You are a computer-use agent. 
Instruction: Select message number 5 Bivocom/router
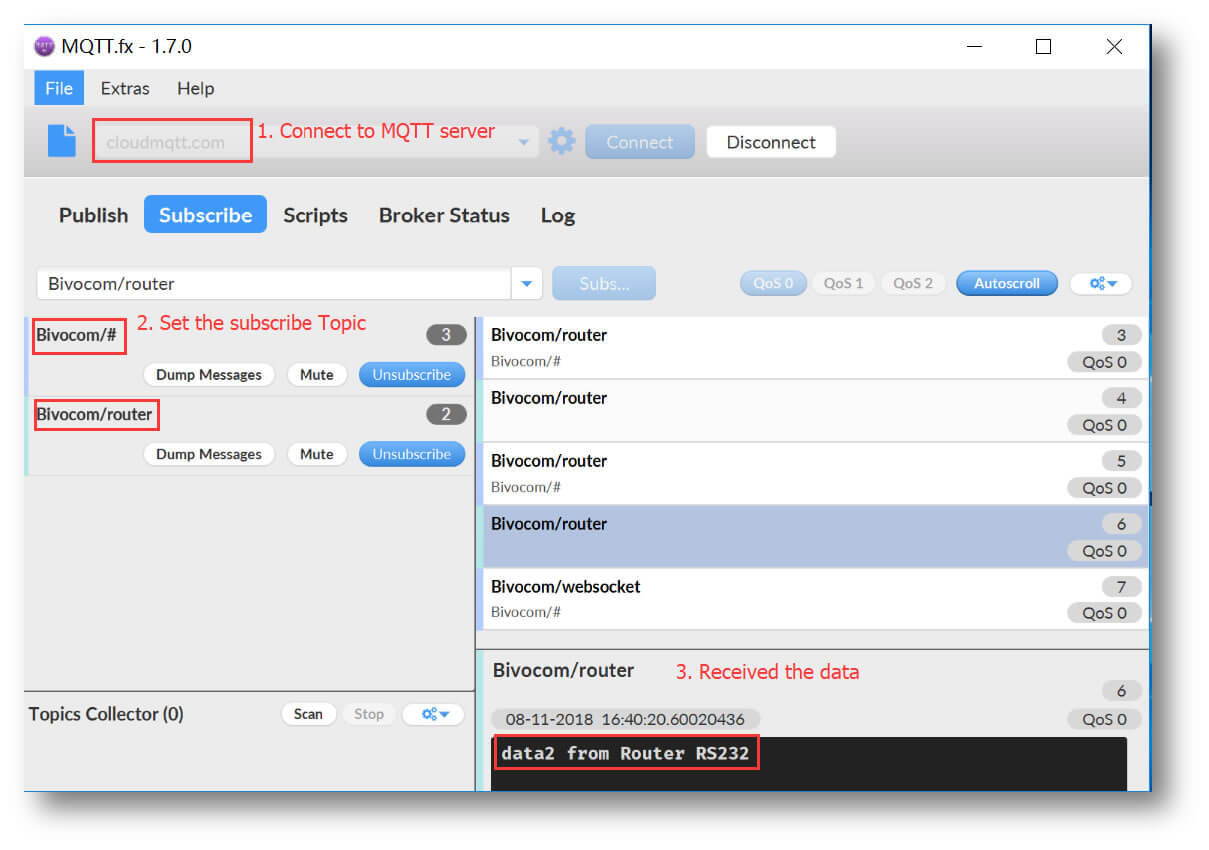coord(814,474)
